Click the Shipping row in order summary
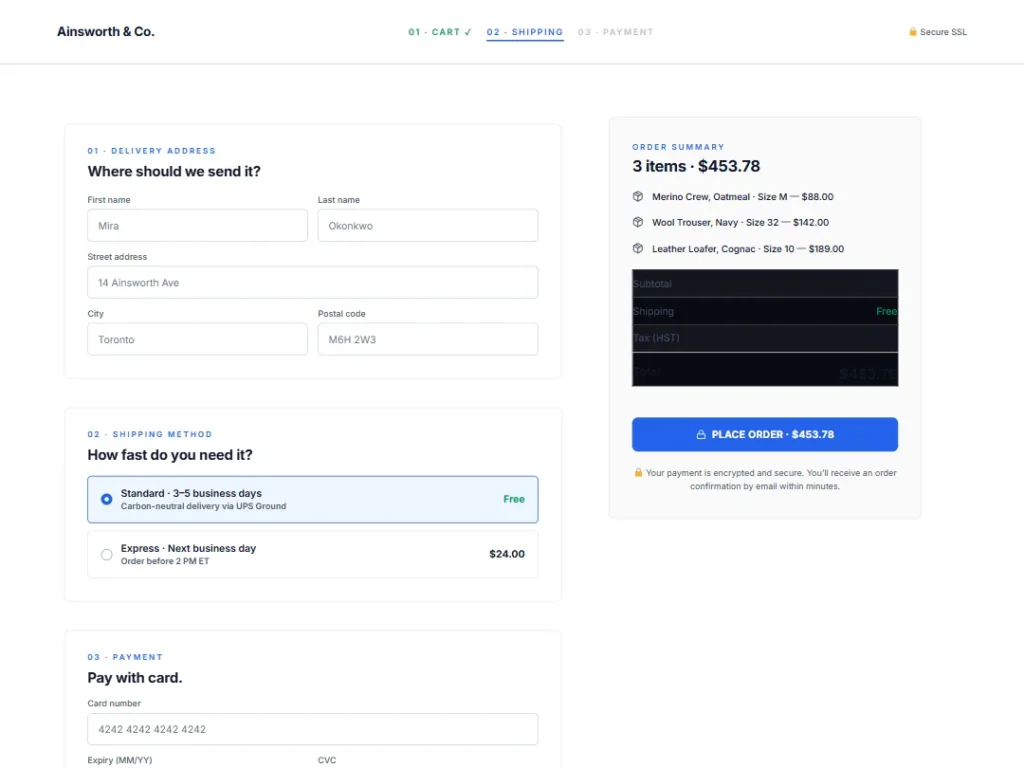 click(x=765, y=312)
